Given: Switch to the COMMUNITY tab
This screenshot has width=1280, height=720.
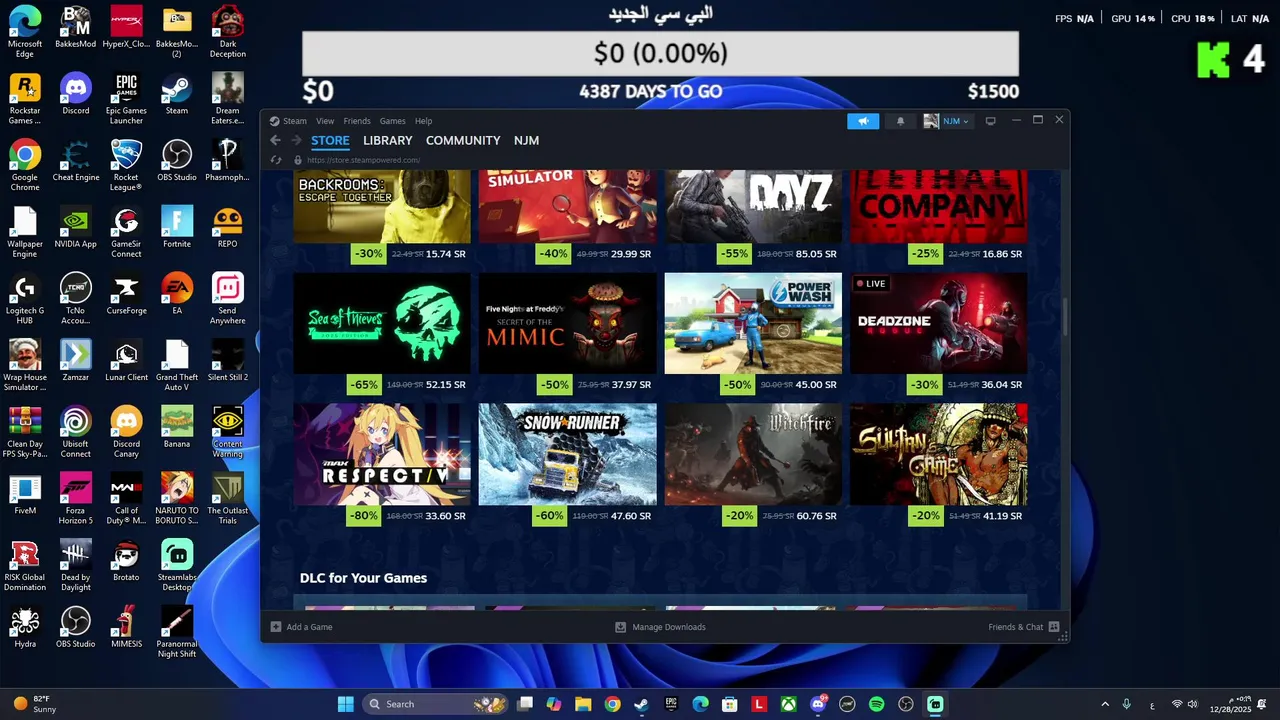Looking at the screenshot, I should coord(463,141).
